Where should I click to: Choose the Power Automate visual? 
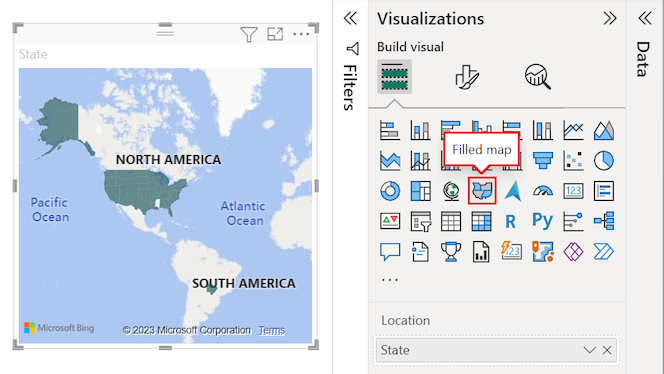(x=604, y=252)
